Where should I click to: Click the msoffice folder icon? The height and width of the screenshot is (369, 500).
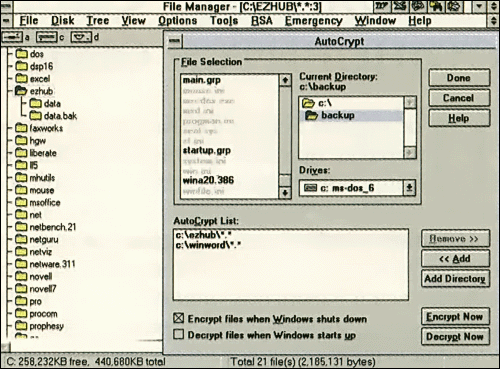[x=22, y=202]
